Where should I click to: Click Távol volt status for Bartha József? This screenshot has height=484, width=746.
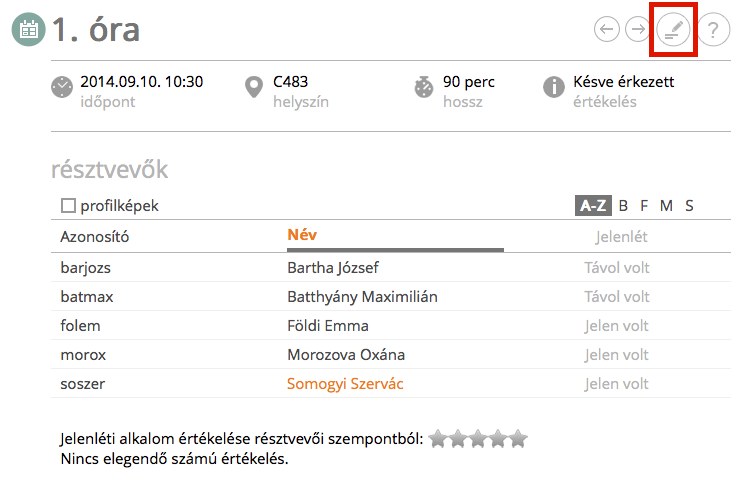coord(617,267)
